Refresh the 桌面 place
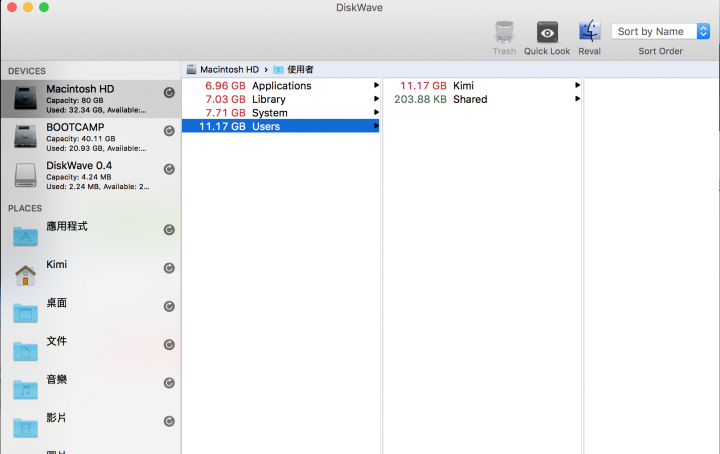 pos(169,306)
